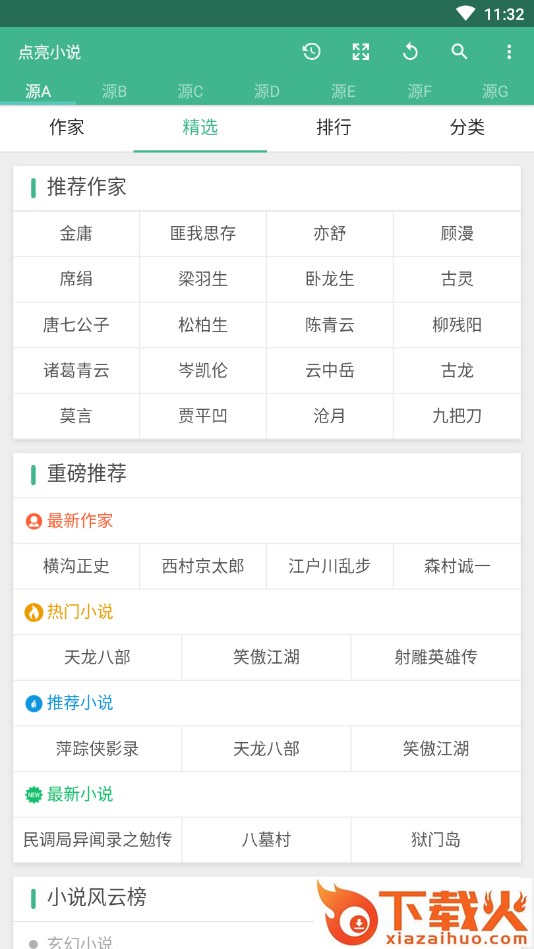Tap the flame icon beside 热门小说
534x949 pixels.
tap(33, 612)
